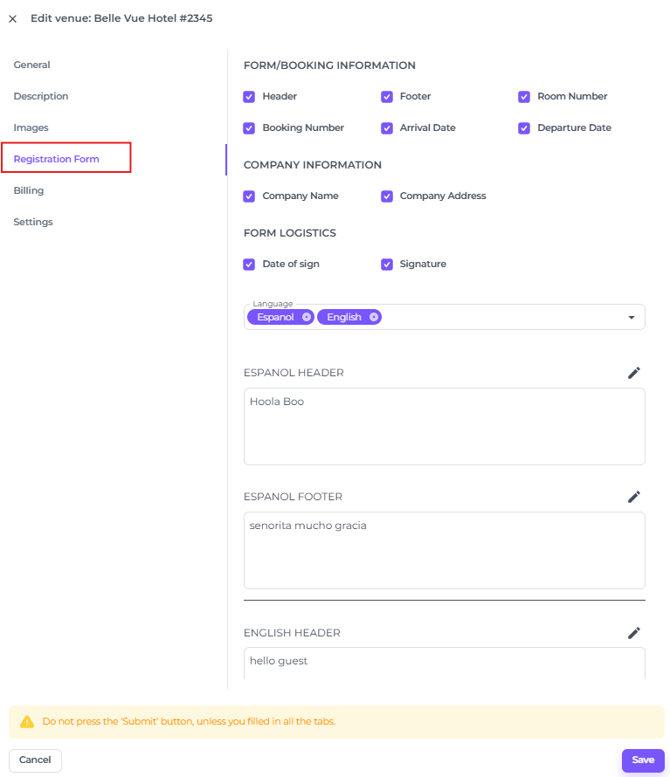Go to the Images tab

(31, 128)
